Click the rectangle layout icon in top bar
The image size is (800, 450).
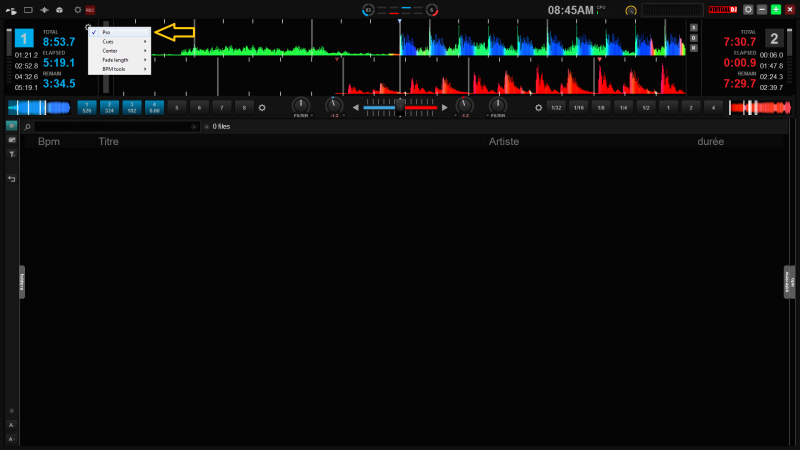coord(28,10)
